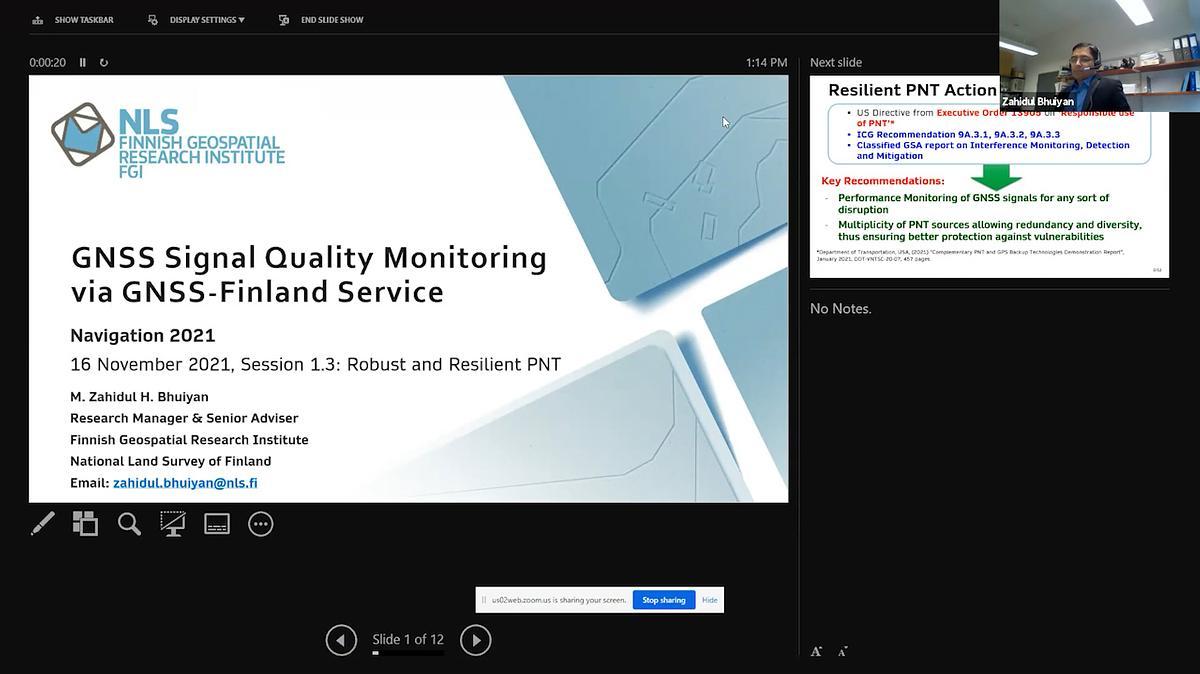Click End Slide Show

point(321,20)
